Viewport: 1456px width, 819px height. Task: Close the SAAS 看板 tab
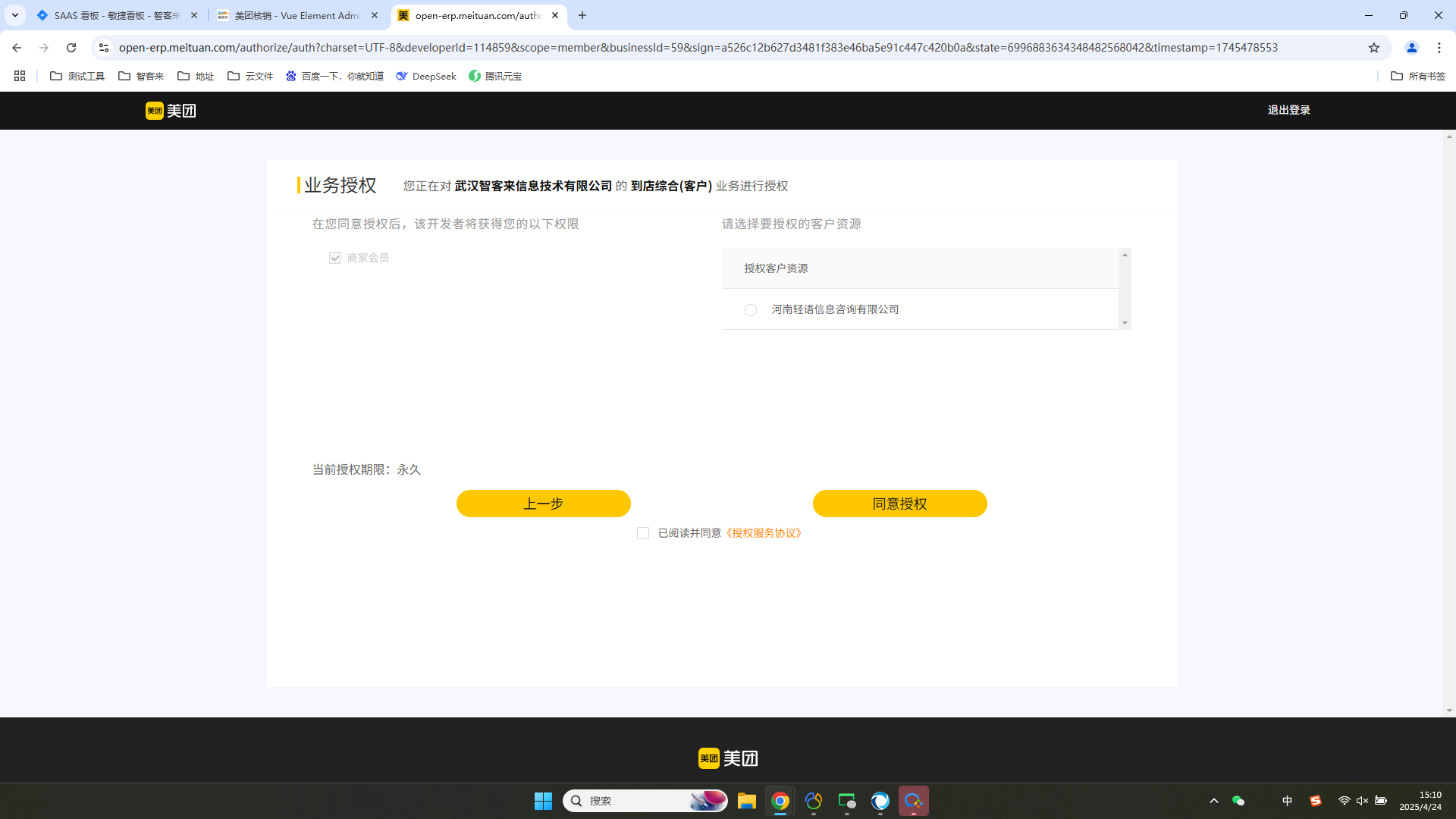point(194,15)
